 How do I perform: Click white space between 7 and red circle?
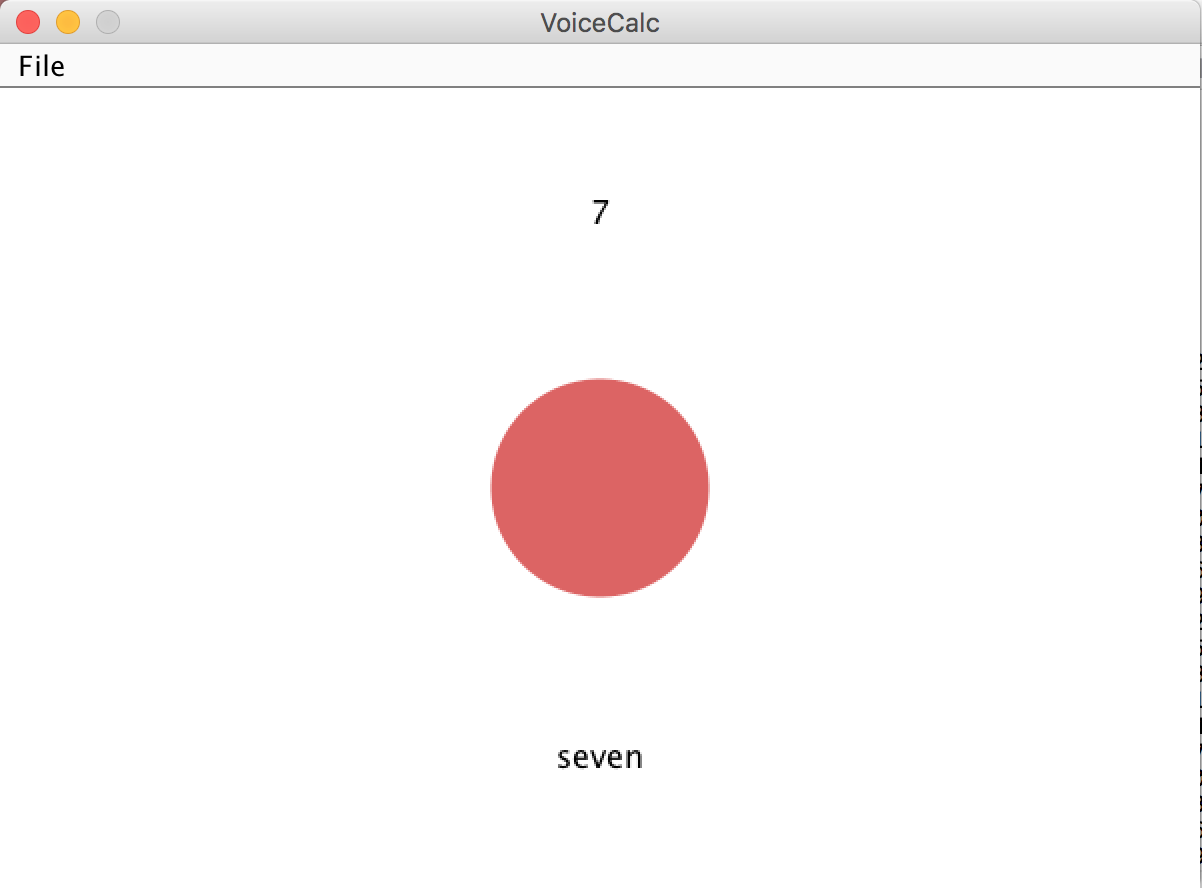click(600, 302)
